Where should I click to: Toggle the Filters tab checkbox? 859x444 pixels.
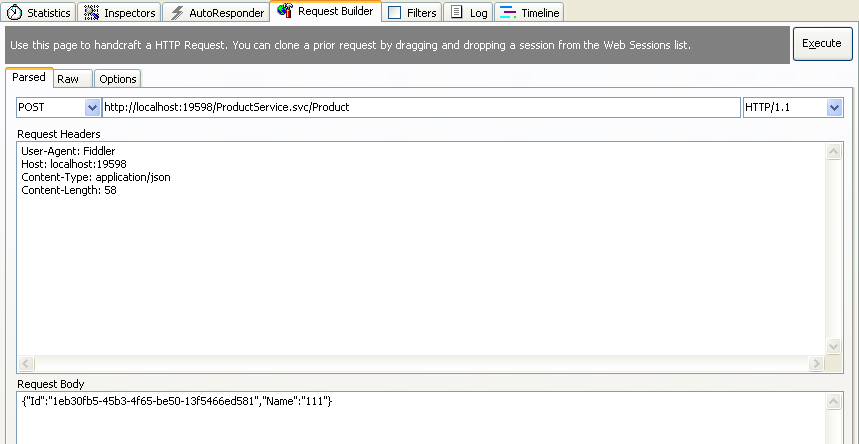tap(394, 13)
